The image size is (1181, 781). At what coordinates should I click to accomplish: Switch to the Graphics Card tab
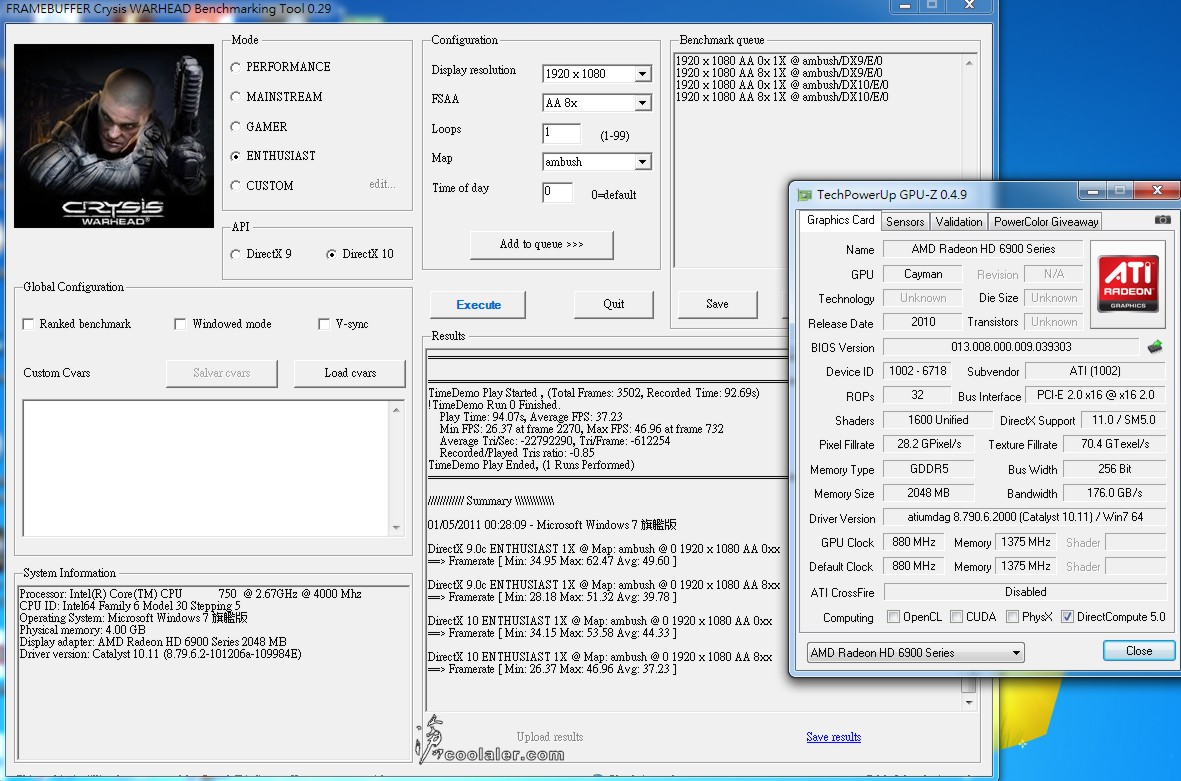tap(840, 220)
